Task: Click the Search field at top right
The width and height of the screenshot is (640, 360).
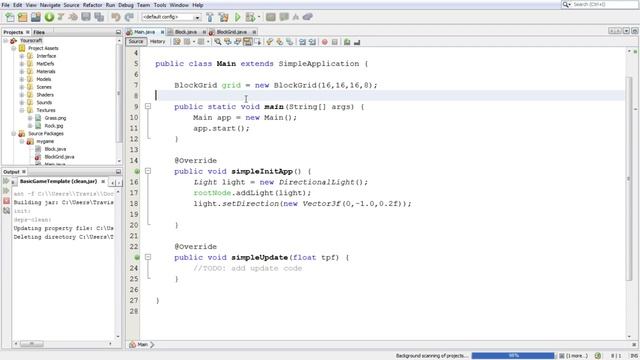Action: tap(600, 4)
